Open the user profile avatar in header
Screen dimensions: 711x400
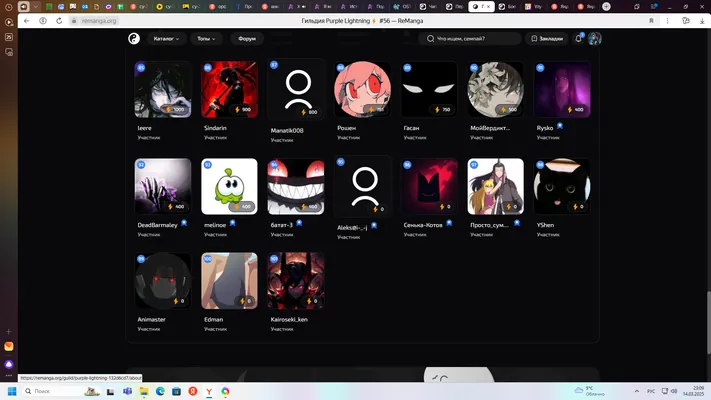coord(594,39)
